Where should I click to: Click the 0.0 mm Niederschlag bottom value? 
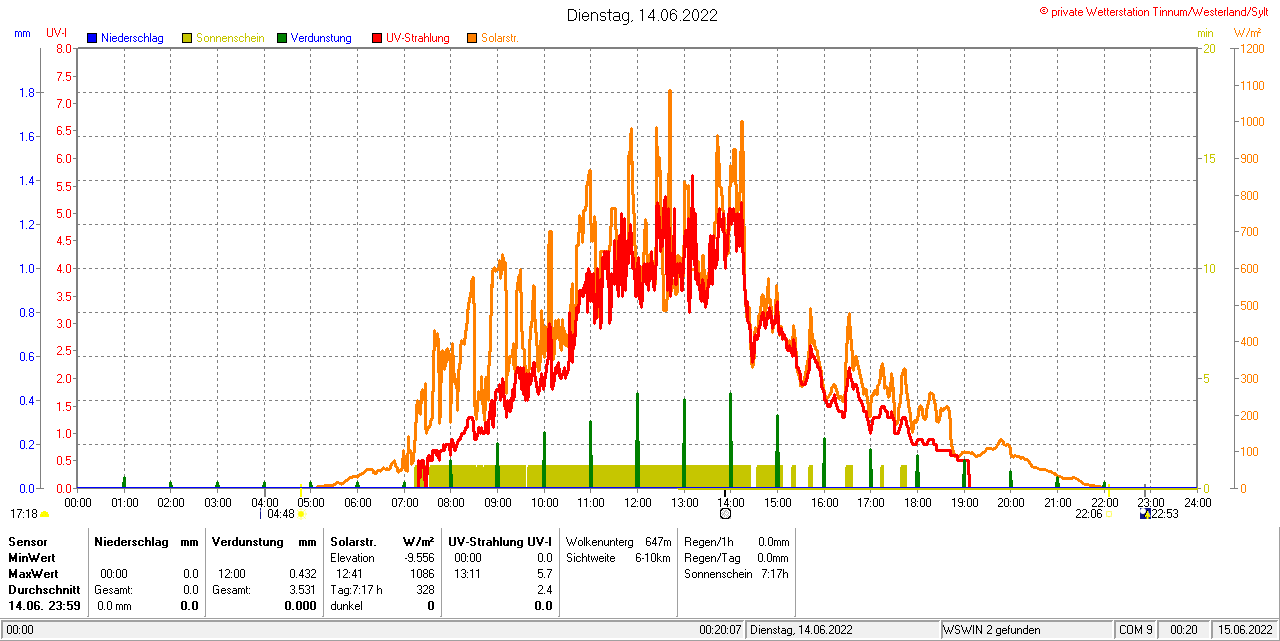click(x=114, y=606)
